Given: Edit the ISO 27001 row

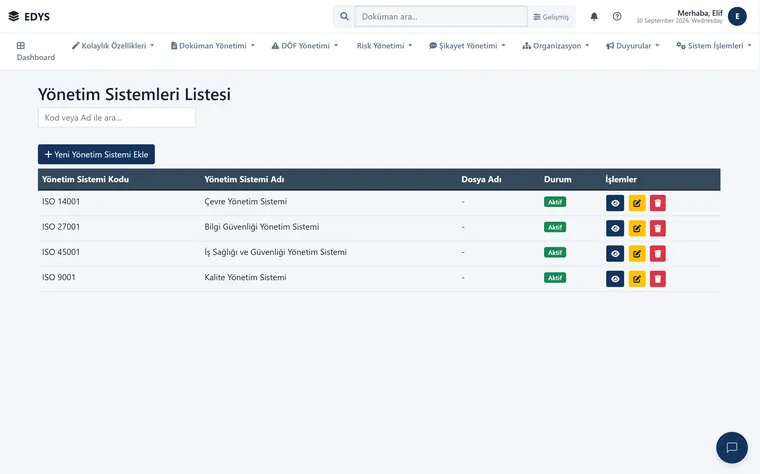Looking at the screenshot, I should [637, 228].
